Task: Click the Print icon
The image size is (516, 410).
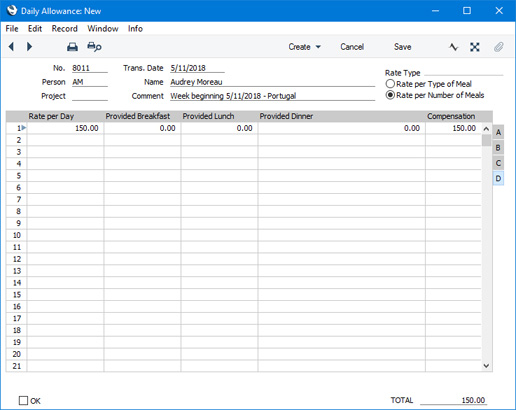Action: point(72,47)
